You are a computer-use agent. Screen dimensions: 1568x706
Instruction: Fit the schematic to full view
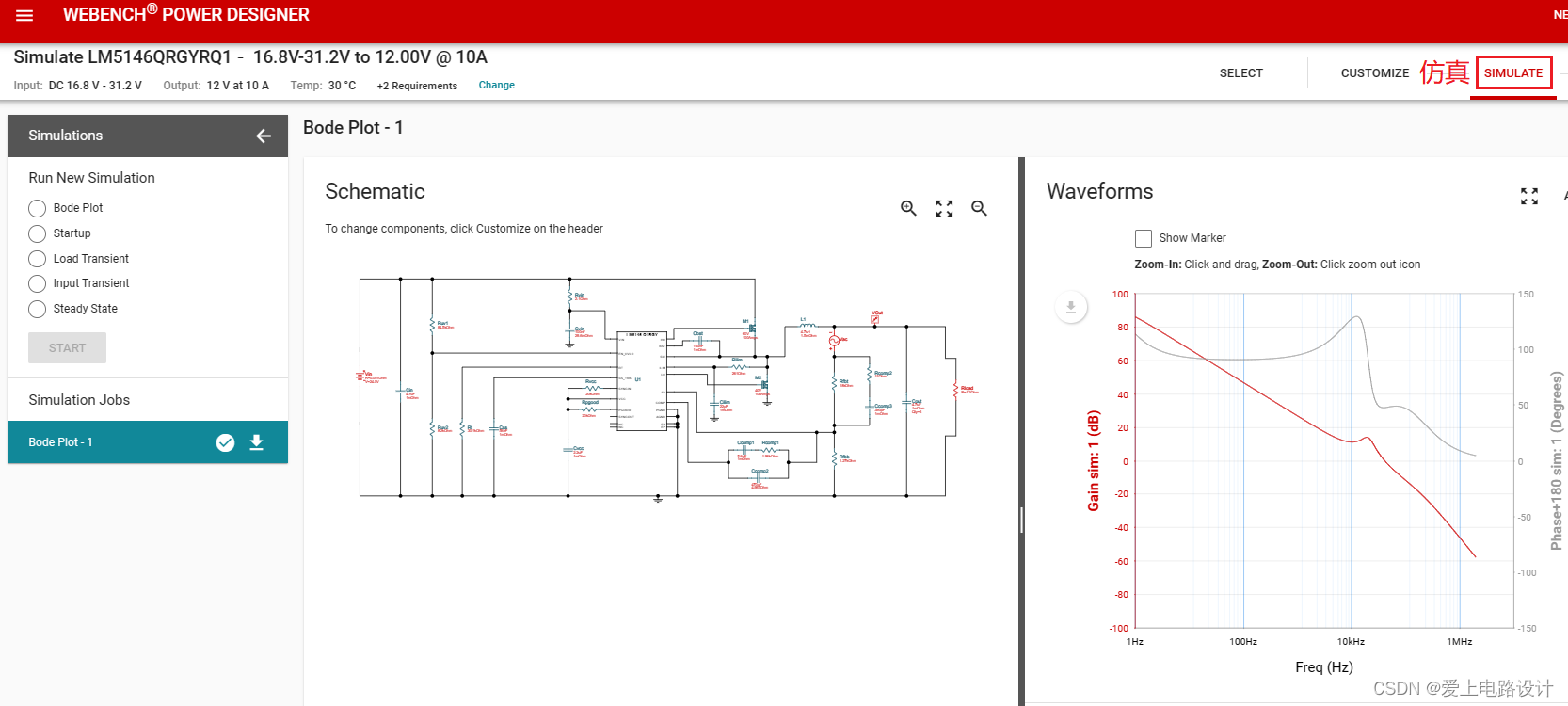pos(944,208)
